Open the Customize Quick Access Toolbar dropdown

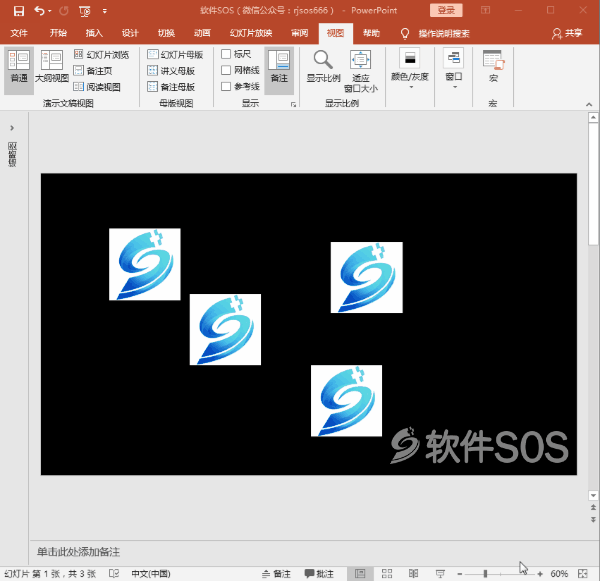click(x=104, y=11)
